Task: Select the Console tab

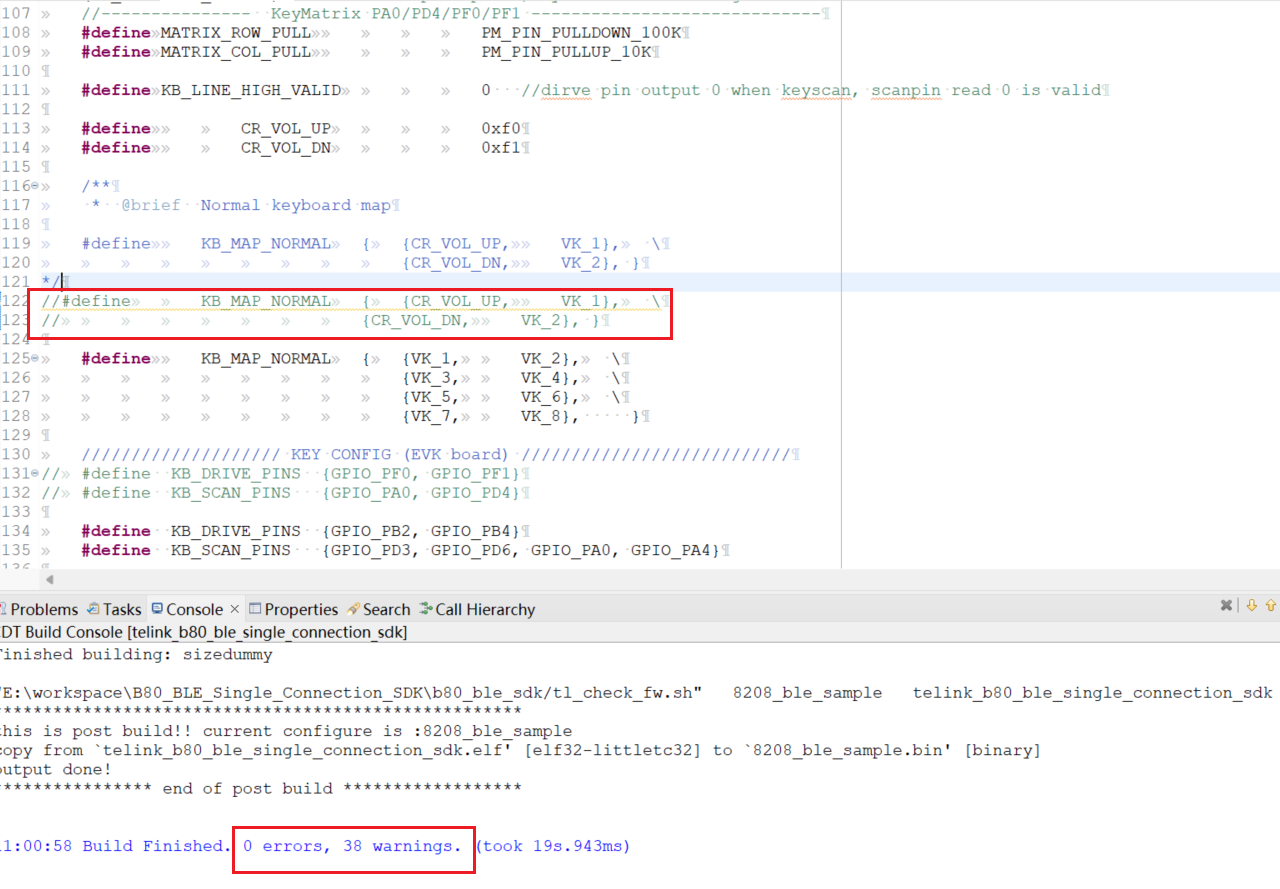Action: pyautogui.click(x=187, y=609)
